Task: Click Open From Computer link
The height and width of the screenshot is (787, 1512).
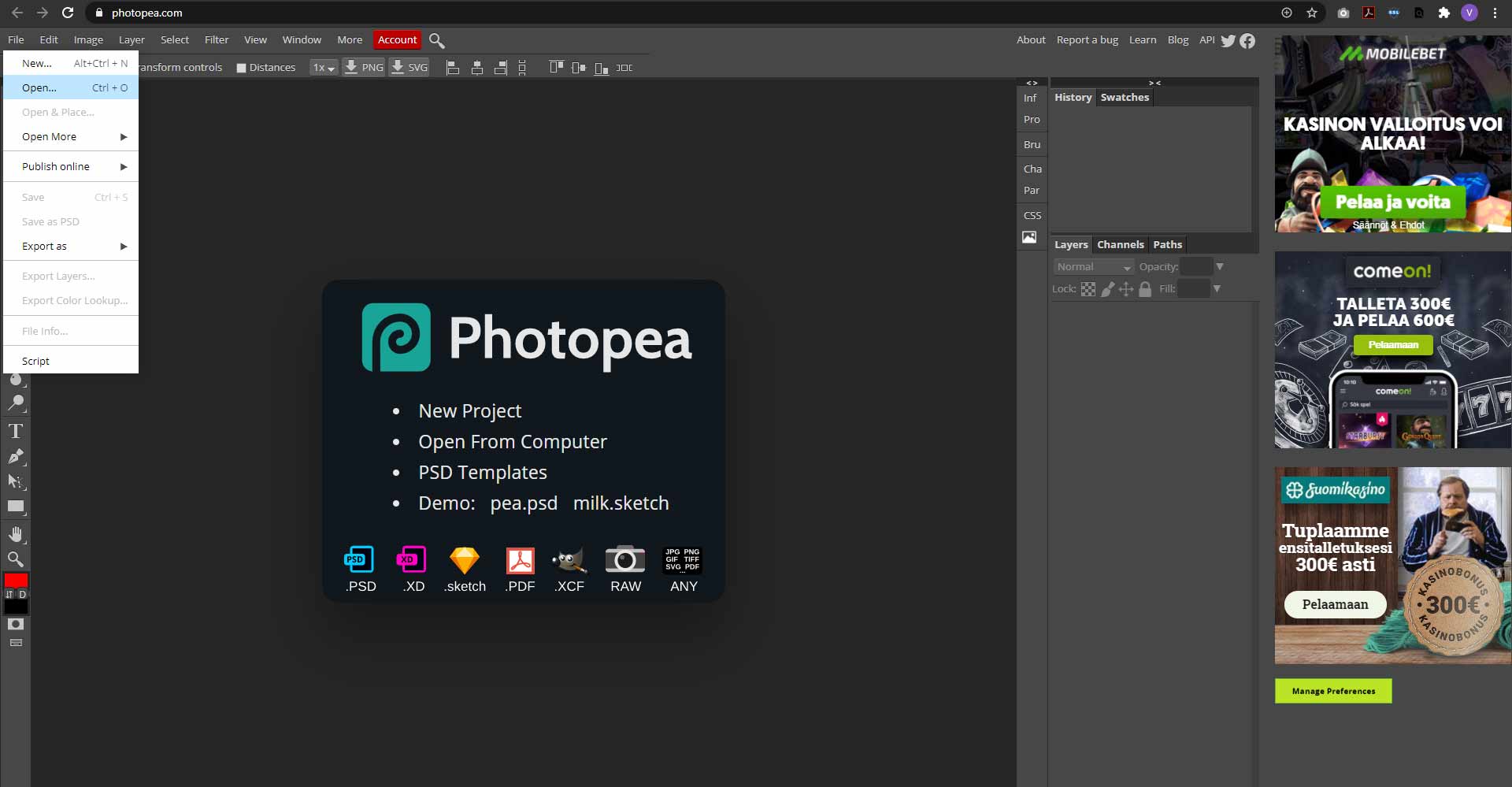Action: [x=513, y=442]
